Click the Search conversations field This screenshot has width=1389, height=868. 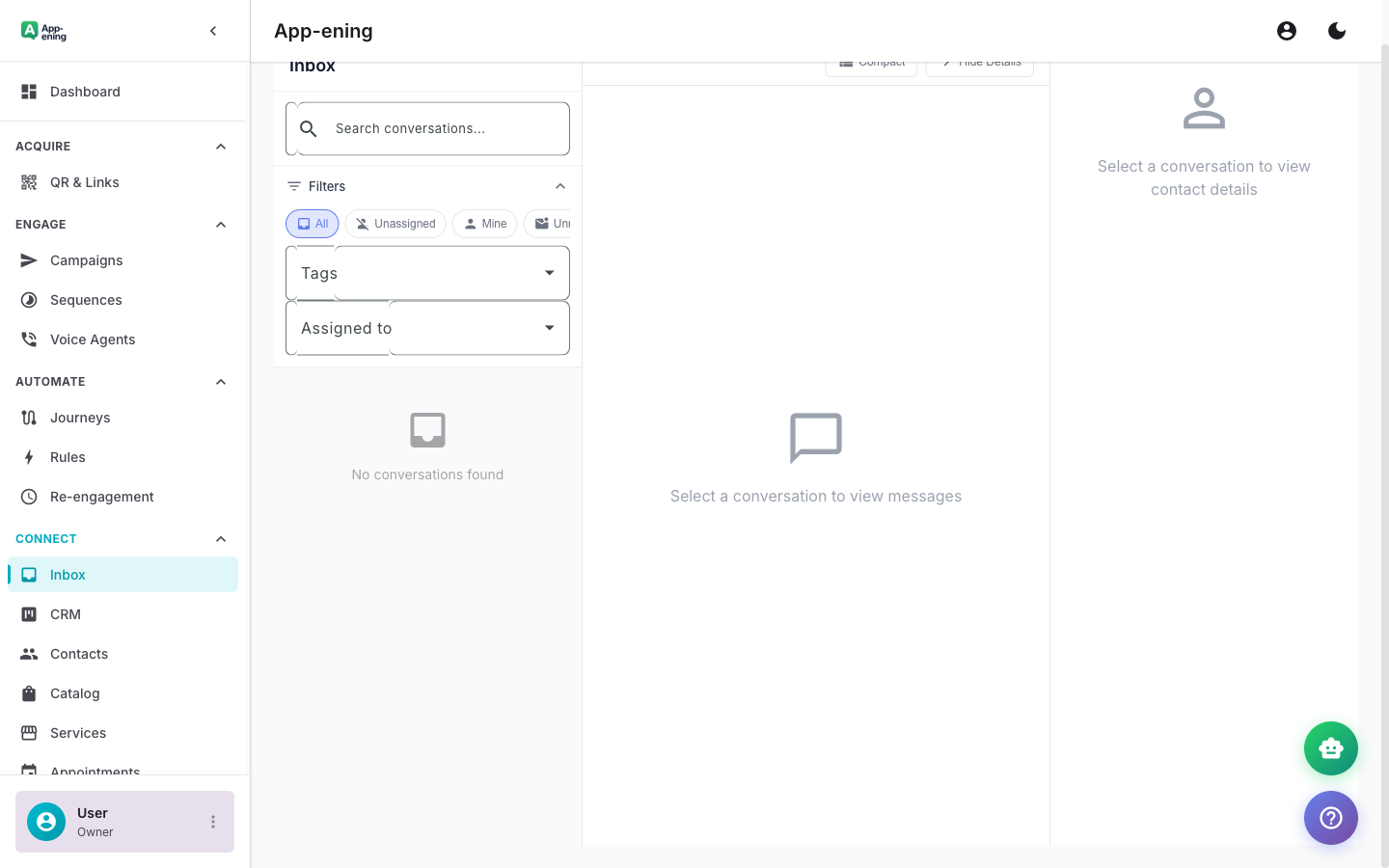pos(427,128)
